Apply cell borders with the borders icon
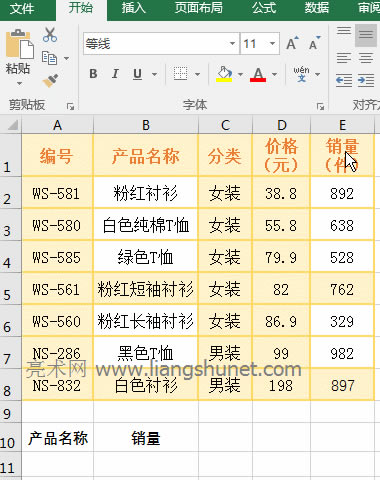 [x=181, y=74]
